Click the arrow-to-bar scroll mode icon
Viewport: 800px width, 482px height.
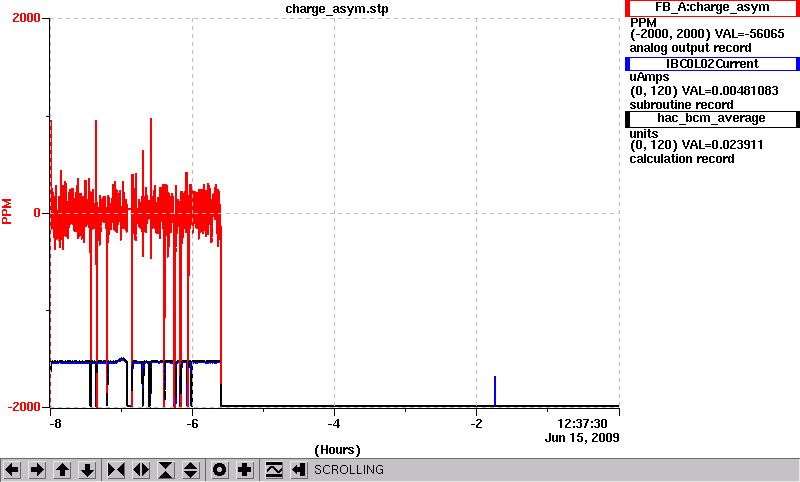click(299, 470)
